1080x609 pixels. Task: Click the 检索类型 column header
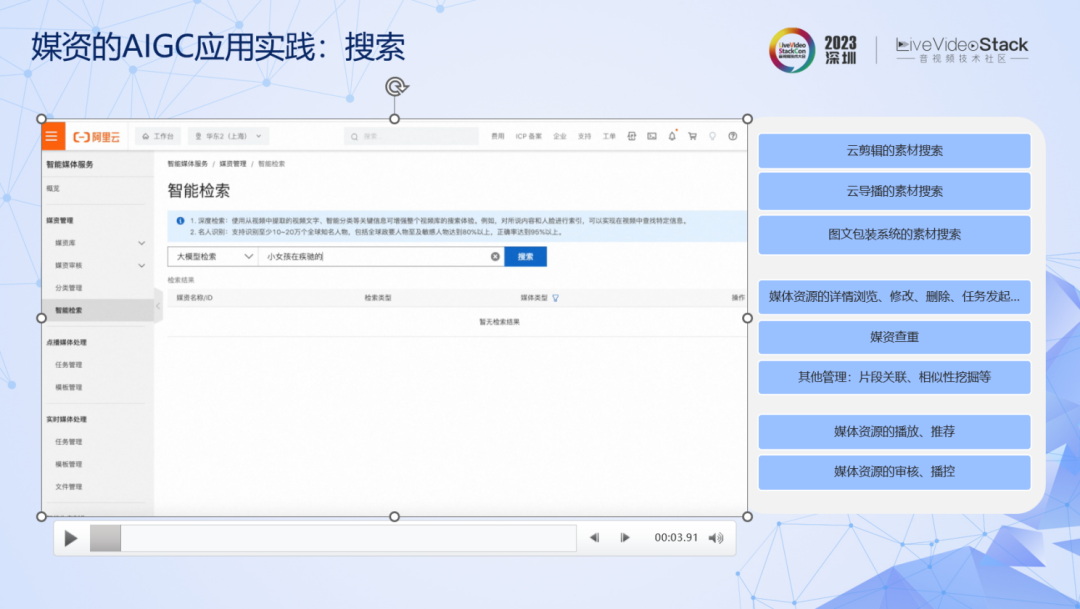tap(377, 298)
